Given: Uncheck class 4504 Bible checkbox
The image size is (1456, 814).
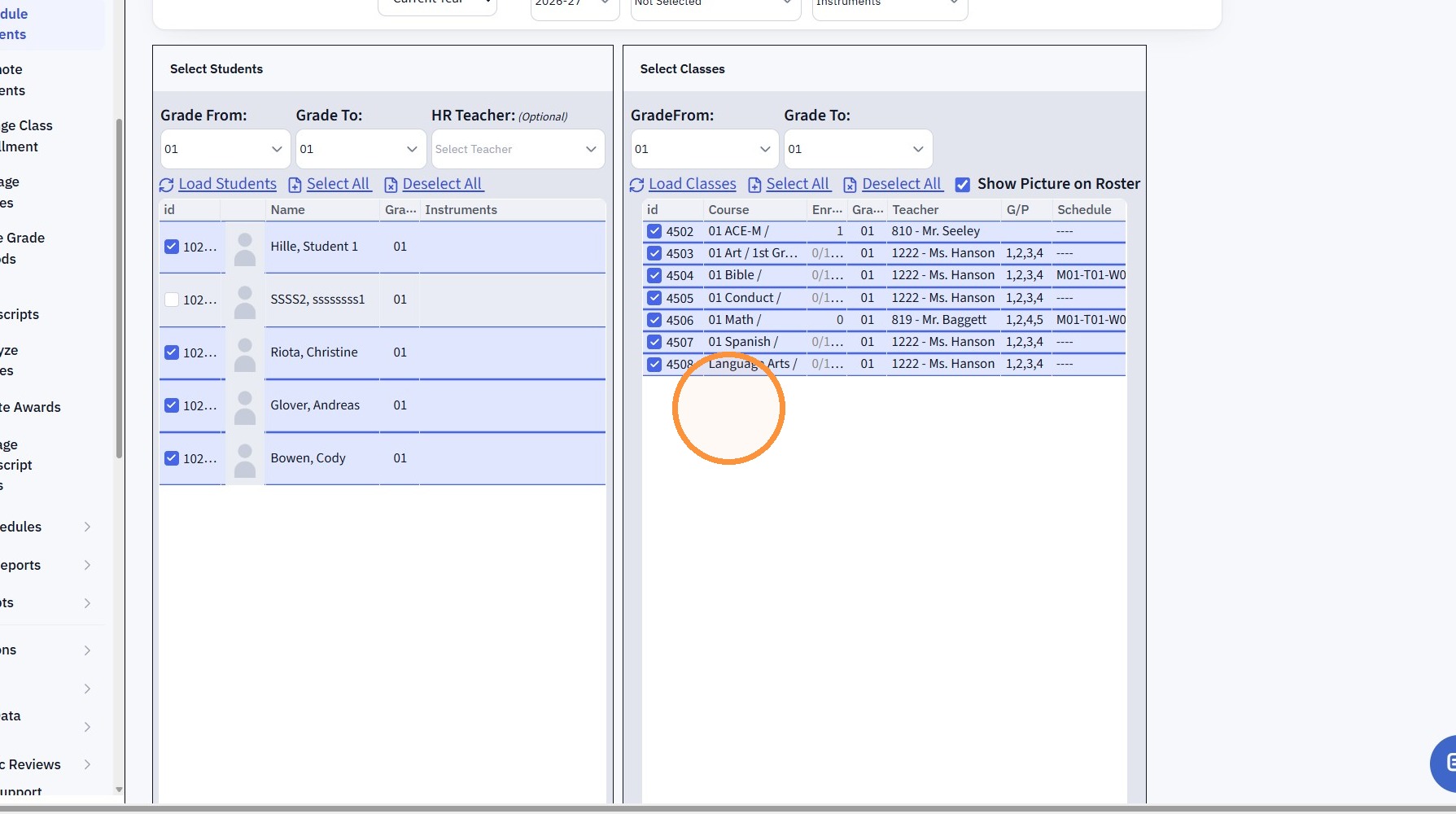Looking at the screenshot, I should [654, 275].
